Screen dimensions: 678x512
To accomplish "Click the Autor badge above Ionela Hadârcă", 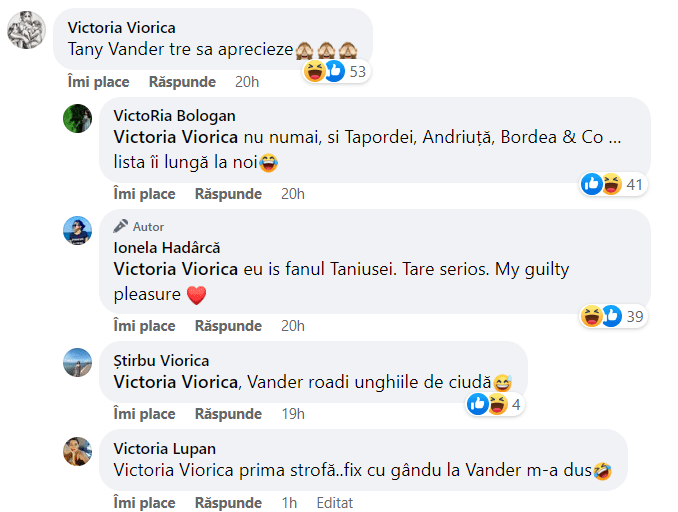I will tap(139, 227).
